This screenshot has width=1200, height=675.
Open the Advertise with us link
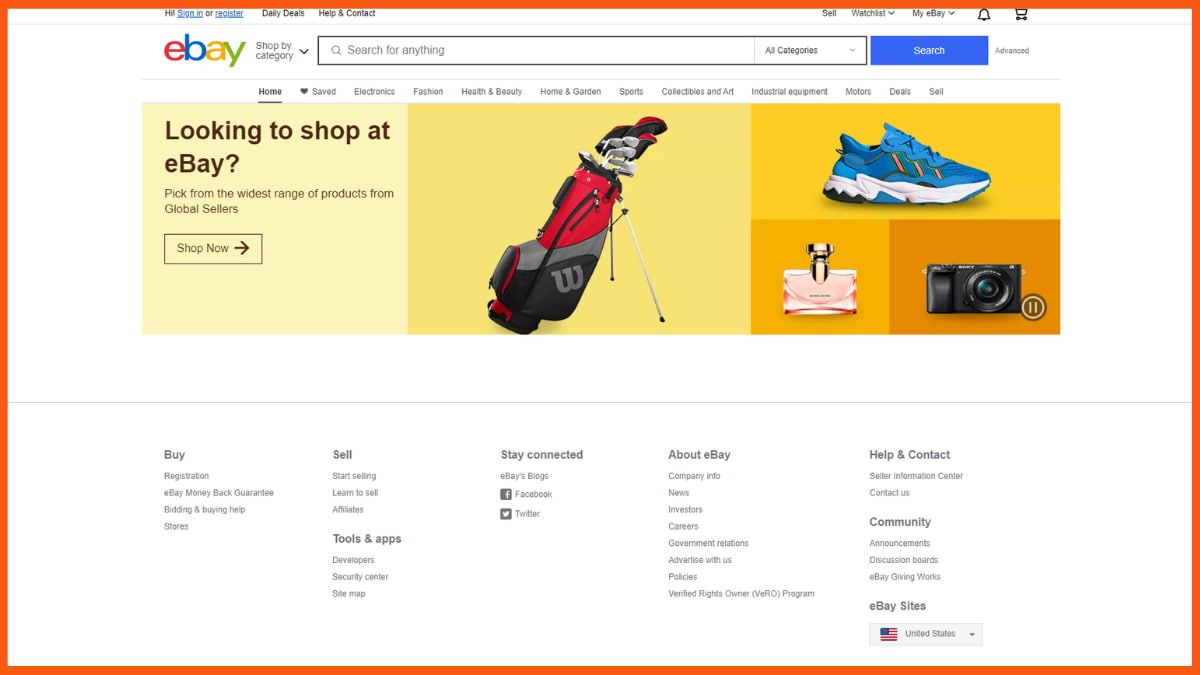[x=700, y=560]
